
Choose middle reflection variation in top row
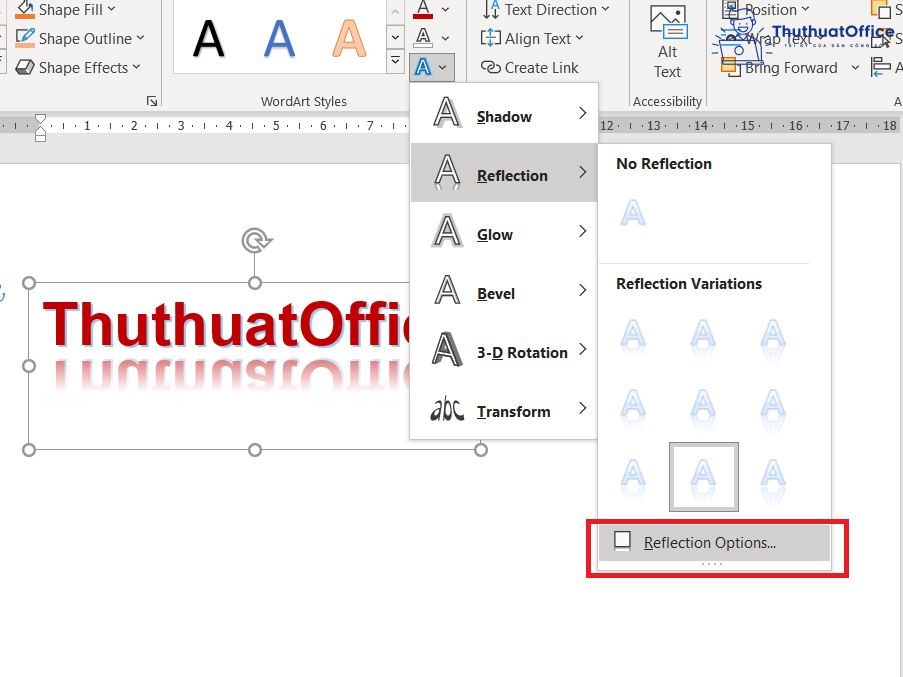pos(703,337)
